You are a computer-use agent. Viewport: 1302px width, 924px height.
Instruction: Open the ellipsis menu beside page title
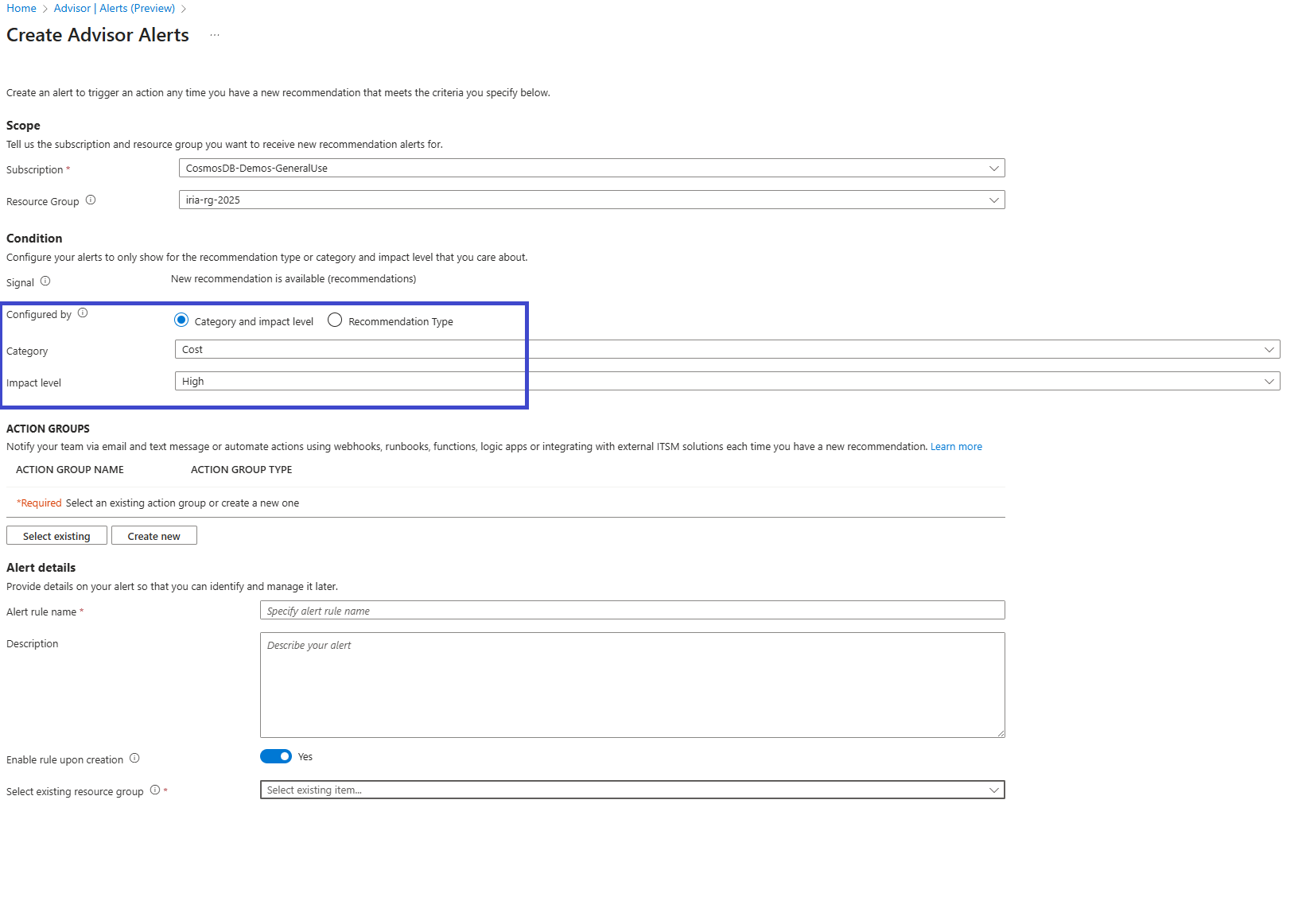[x=215, y=35]
